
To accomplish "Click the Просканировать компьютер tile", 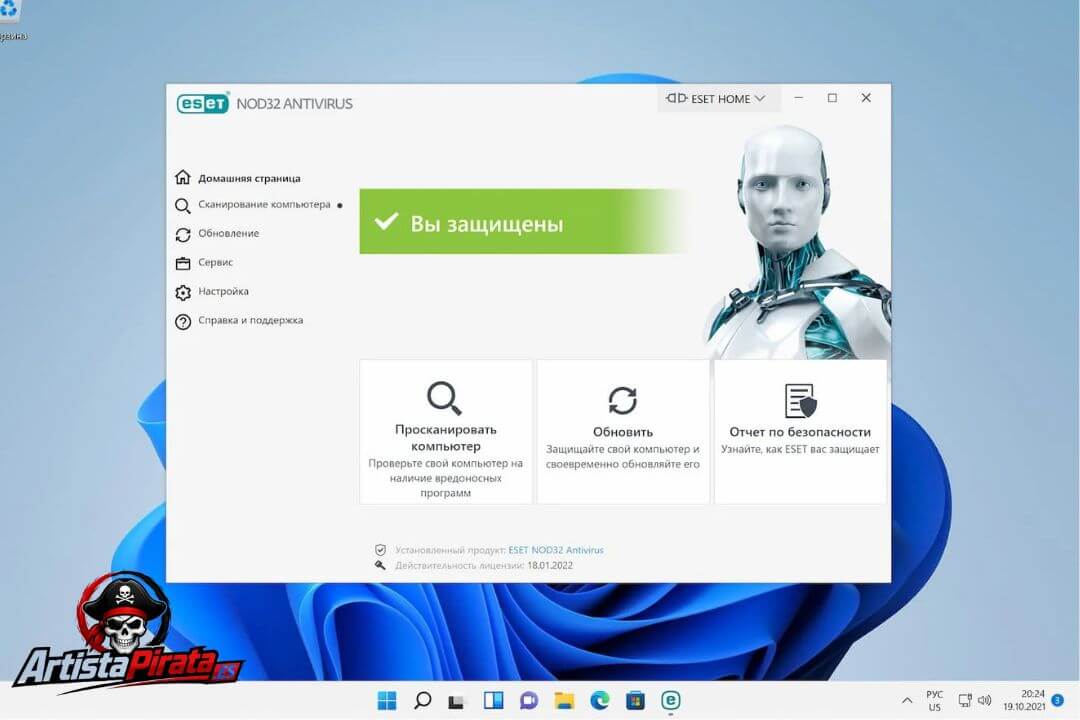I will click(x=446, y=432).
